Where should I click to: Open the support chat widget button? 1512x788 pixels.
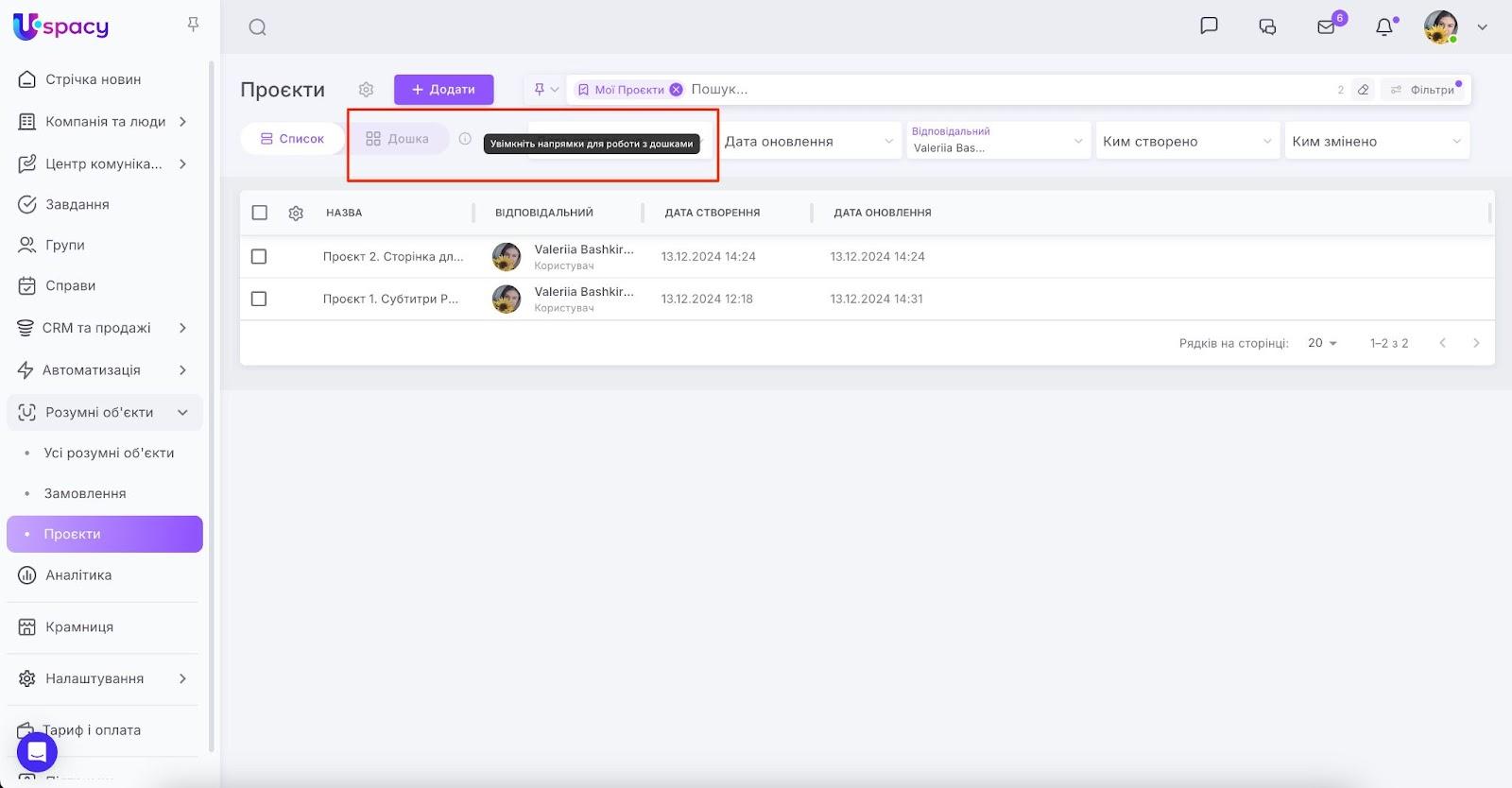[37, 752]
